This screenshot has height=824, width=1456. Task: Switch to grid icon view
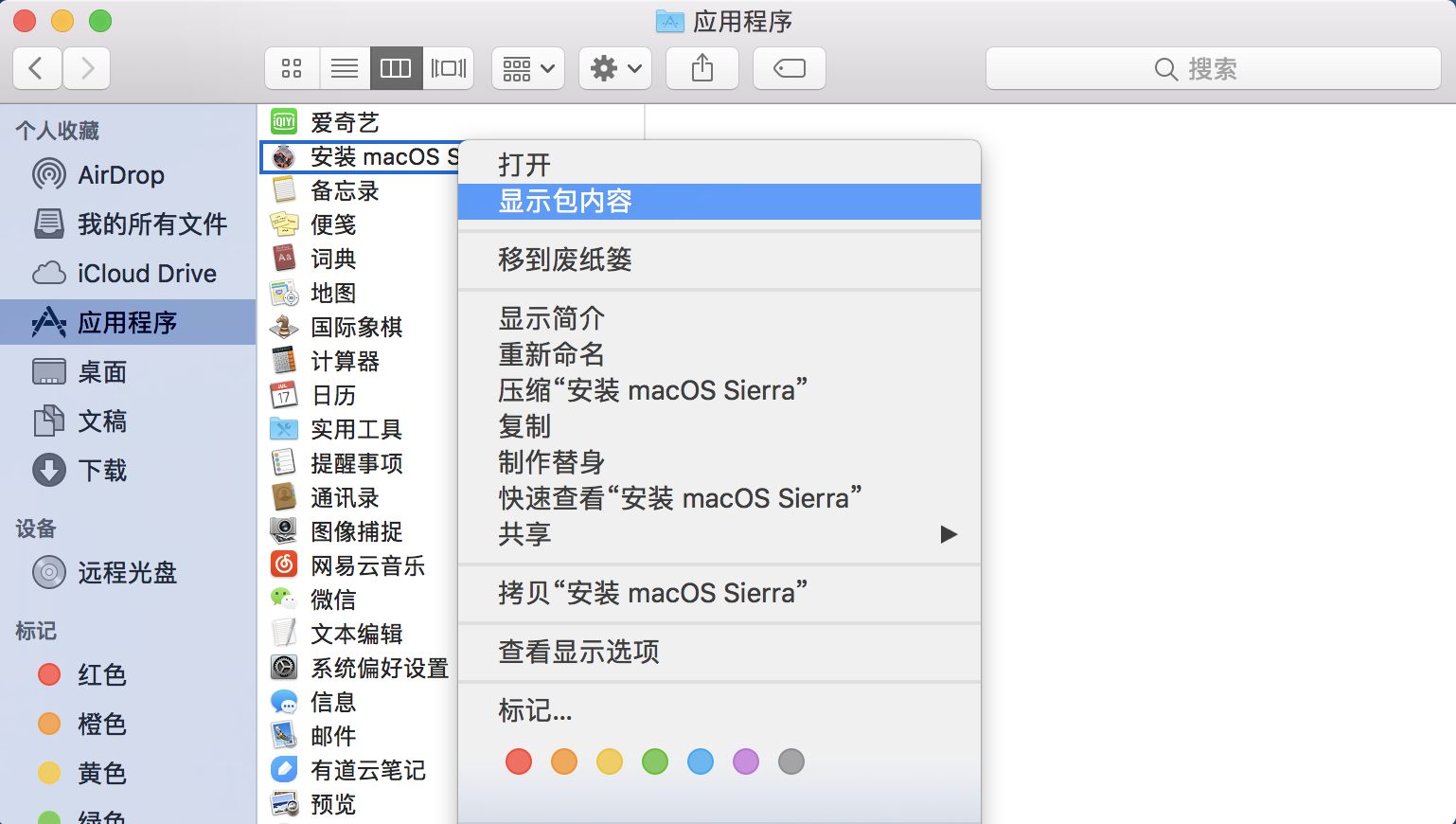click(x=291, y=67)
